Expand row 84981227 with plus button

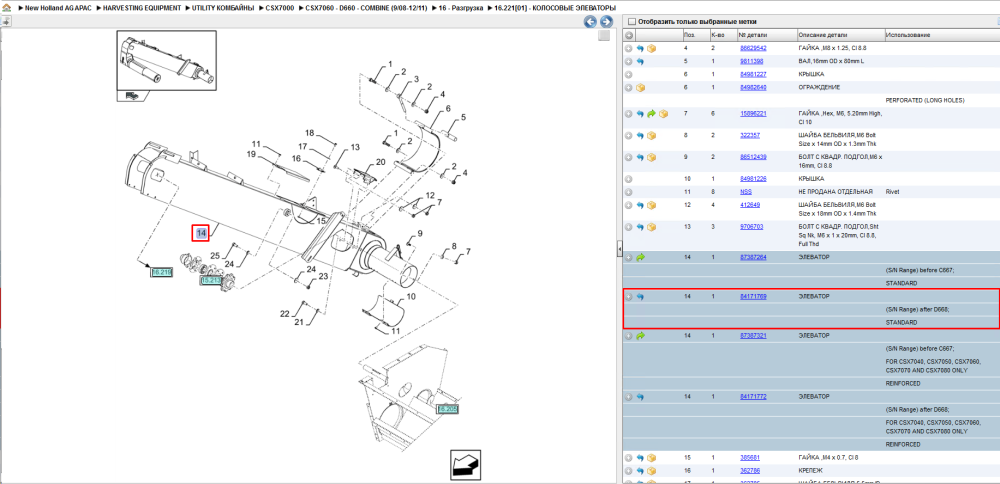[629, 75]
